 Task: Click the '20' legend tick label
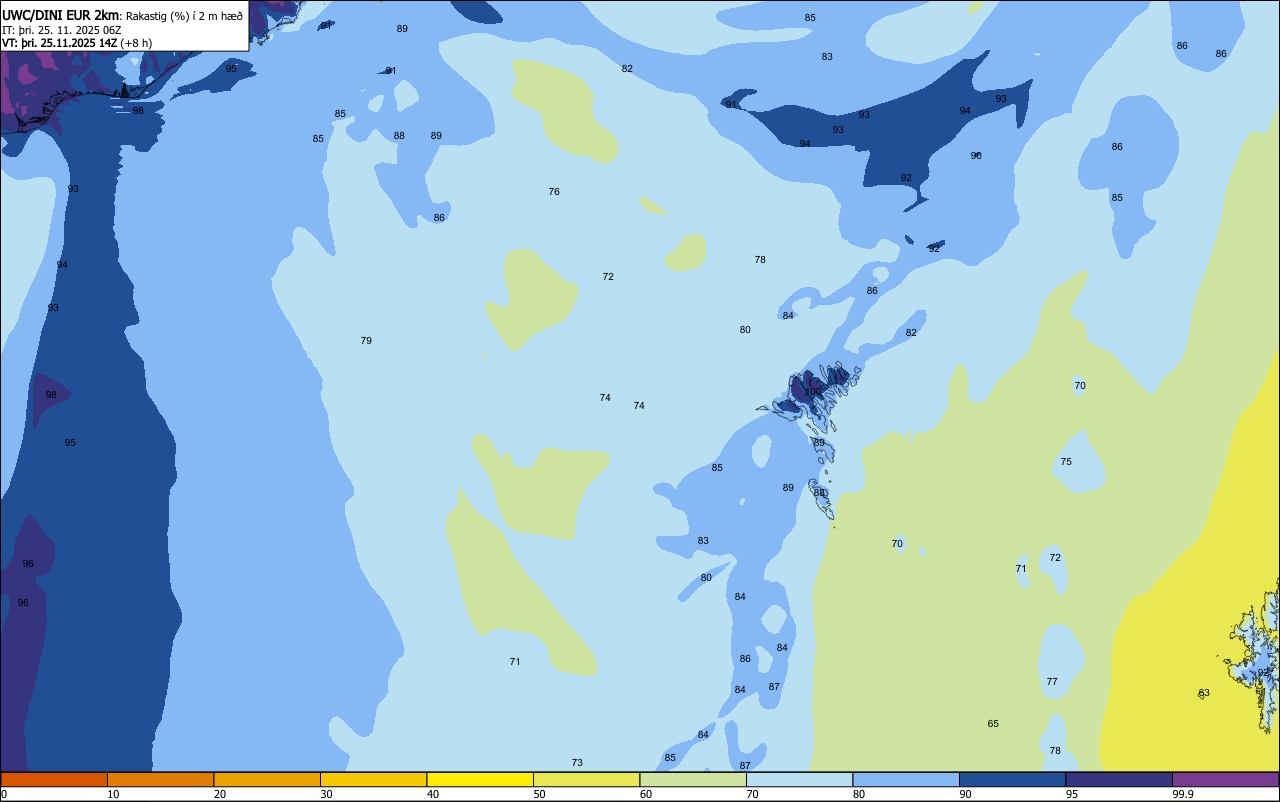[x=220, y=794]
